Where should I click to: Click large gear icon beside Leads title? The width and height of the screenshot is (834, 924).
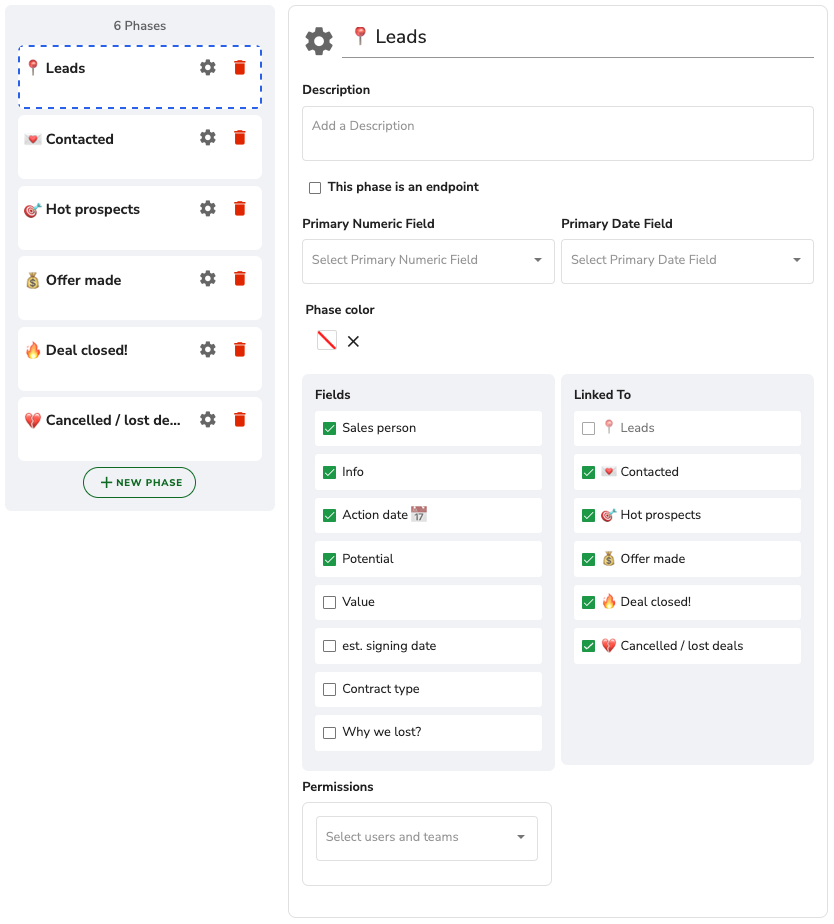click(x=319, y=41)
